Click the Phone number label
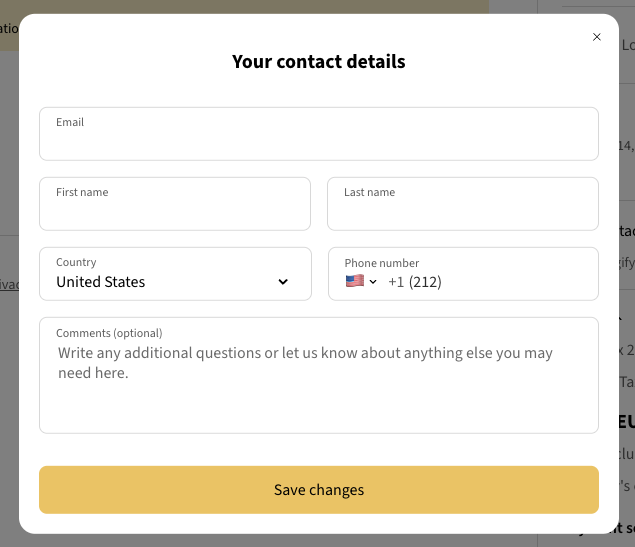The width and height of the screenshot is (635, 547). click(x=382, y=263)
